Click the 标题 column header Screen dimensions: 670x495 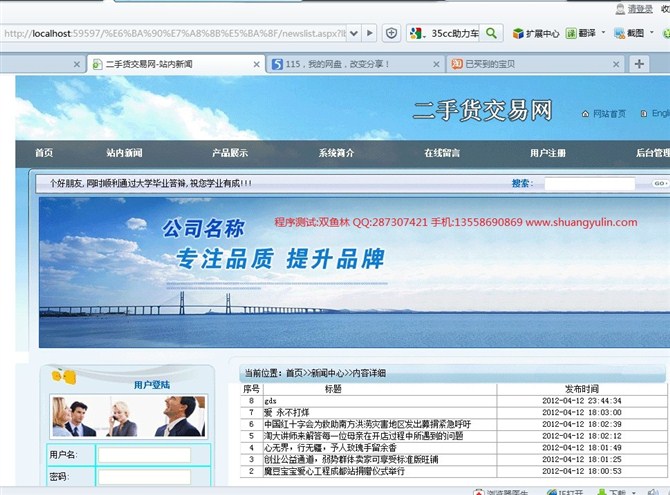click(x=333, y=389)
